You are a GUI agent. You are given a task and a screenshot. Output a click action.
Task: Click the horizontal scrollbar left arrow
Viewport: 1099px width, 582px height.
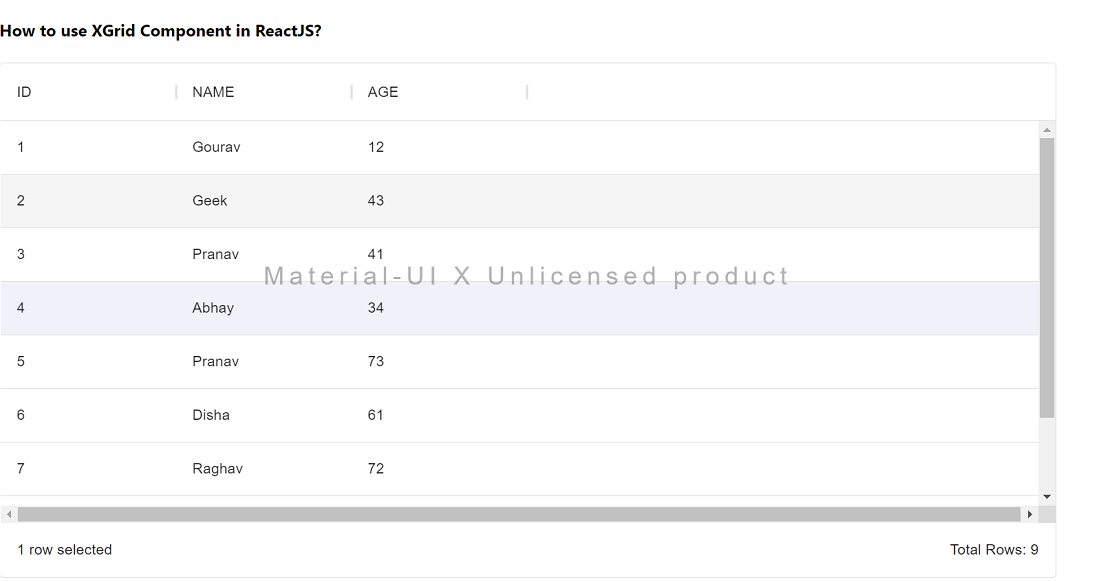point(9,514)
